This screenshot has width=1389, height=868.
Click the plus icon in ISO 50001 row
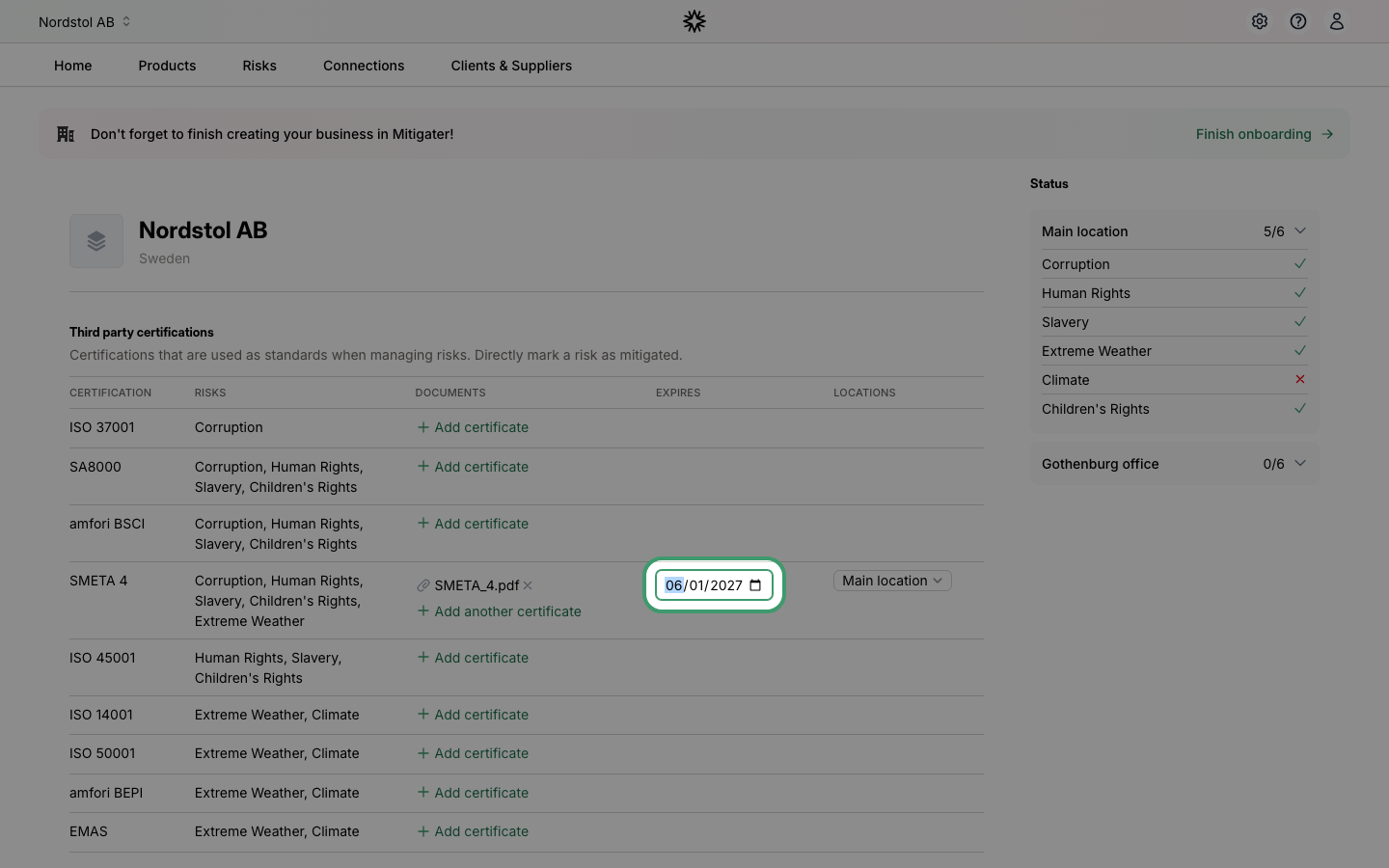(422, 753)
